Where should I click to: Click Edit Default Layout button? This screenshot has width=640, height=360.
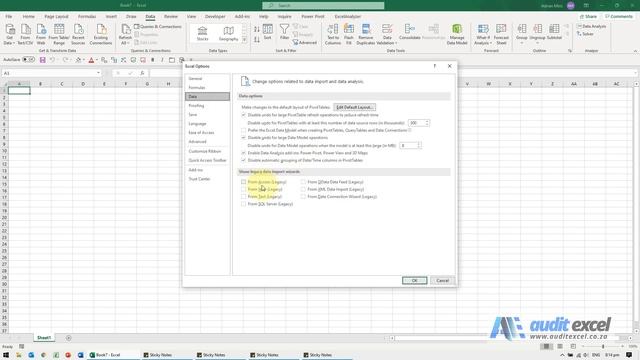(354, 107)
